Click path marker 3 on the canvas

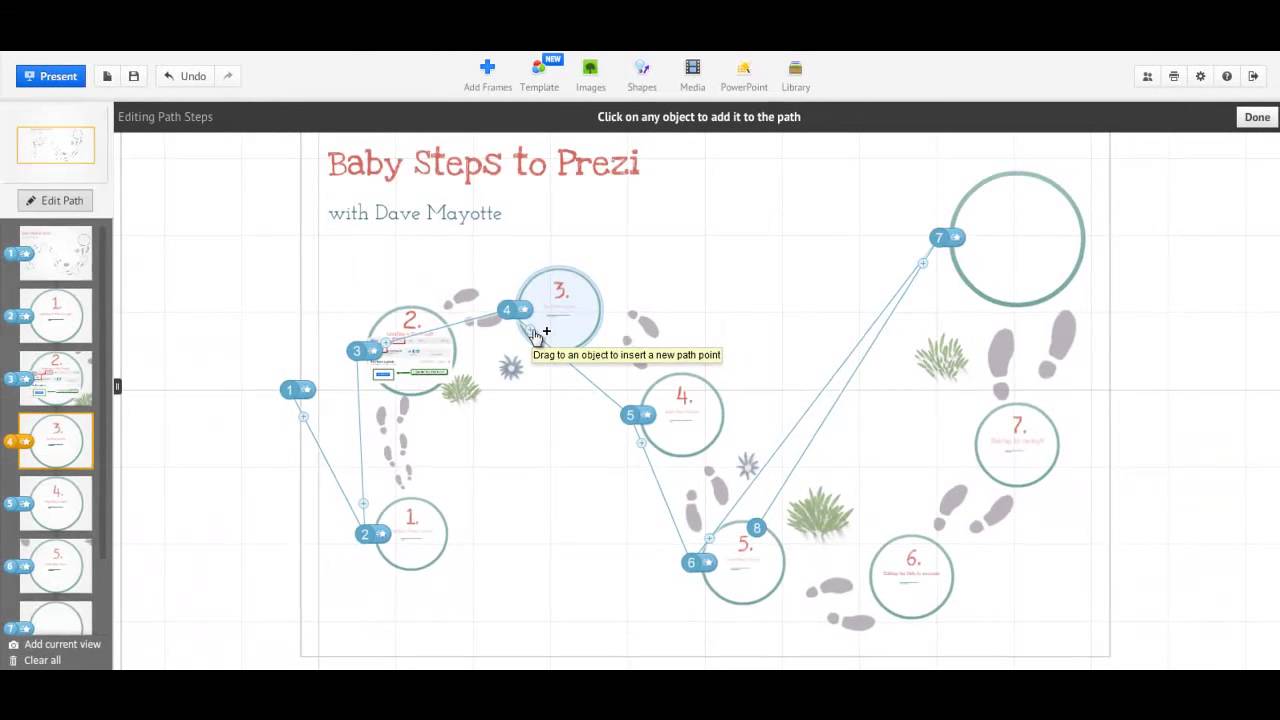coord(365,351)
